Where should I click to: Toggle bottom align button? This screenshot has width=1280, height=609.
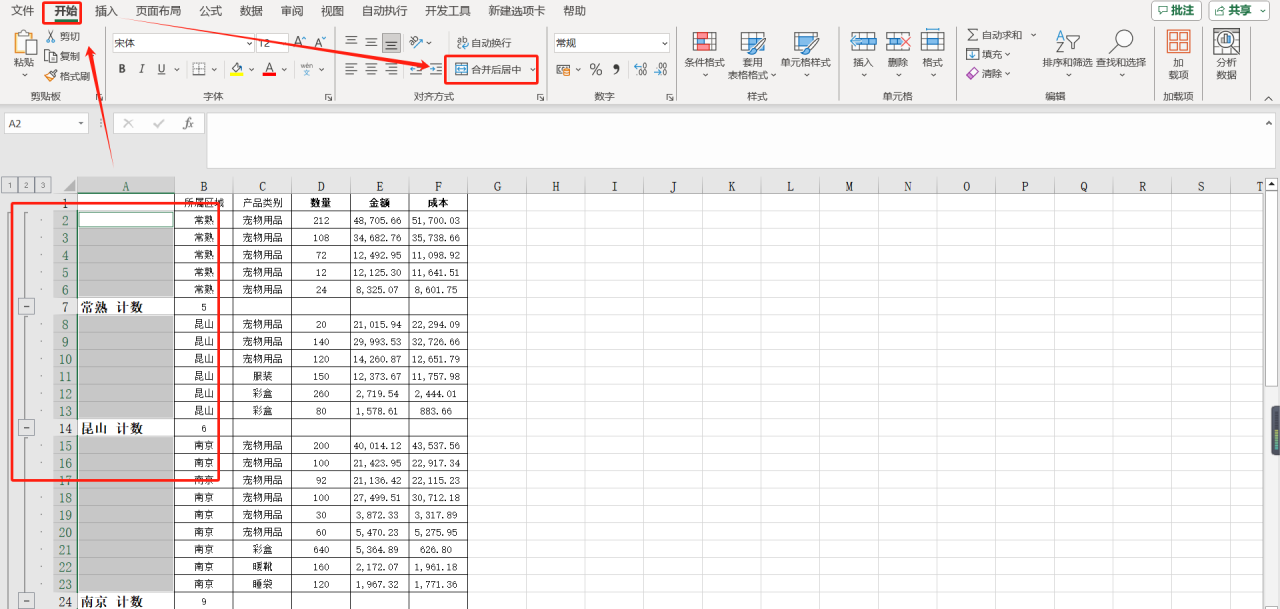(391, 42)
